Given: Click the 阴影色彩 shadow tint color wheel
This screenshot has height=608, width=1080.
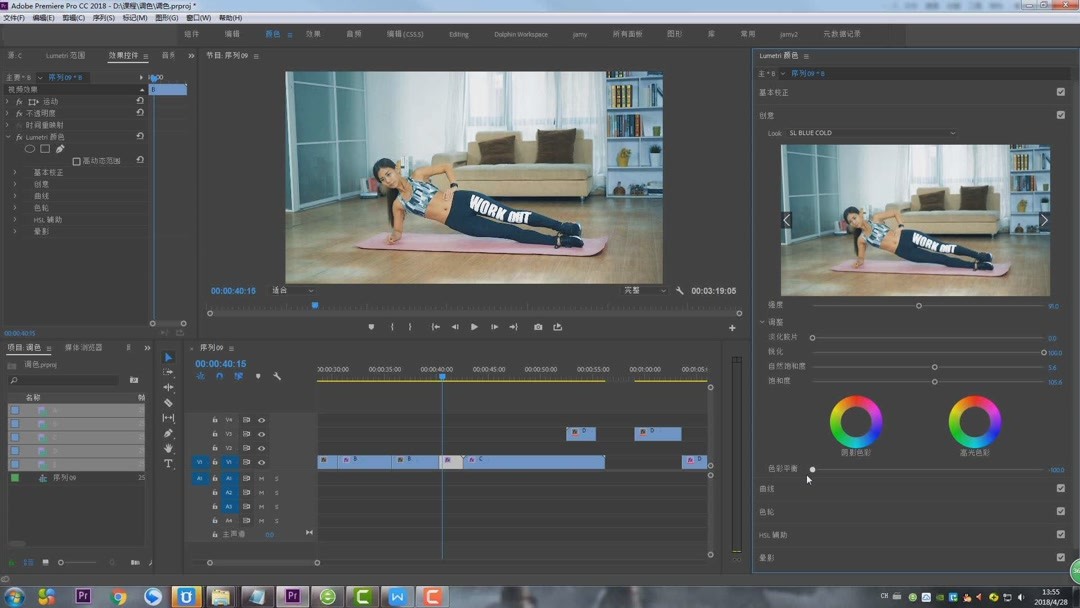Looking at the screenshot, I should coord(856,422).
